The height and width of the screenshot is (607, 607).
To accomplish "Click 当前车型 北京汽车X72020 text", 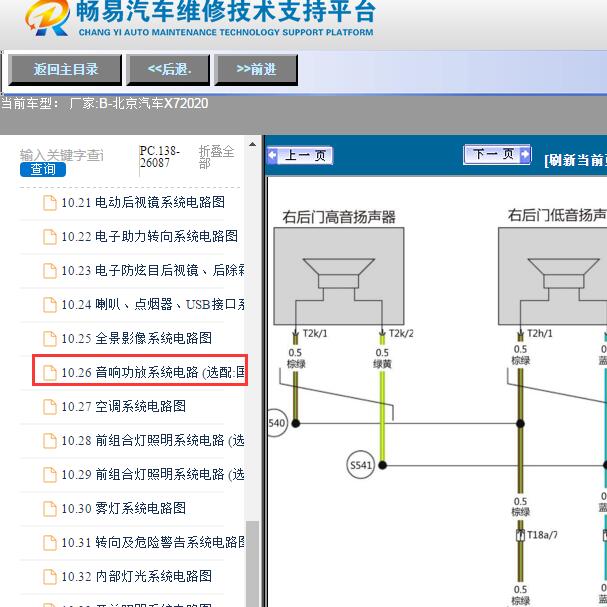I will [105, 103].
